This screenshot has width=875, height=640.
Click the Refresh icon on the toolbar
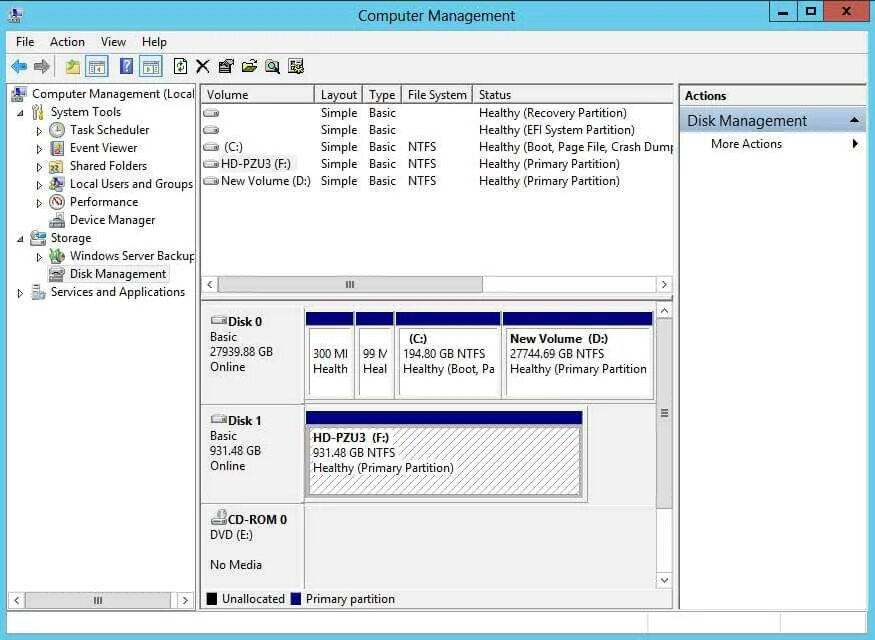click(x=182, y=66)
